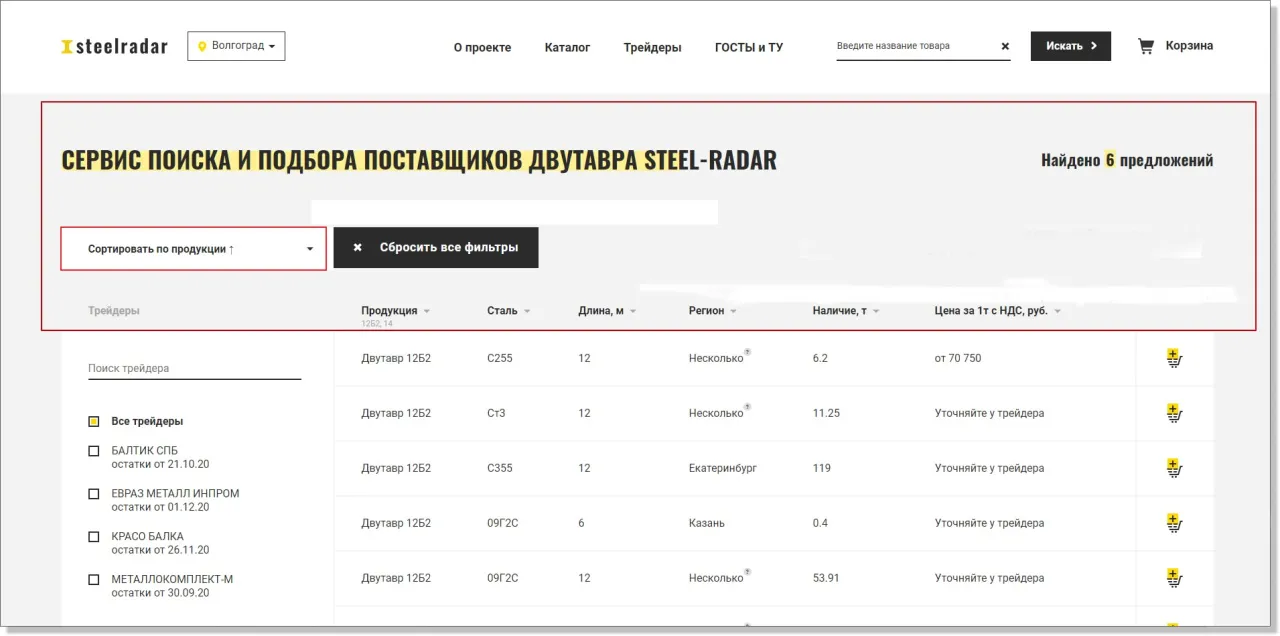
Task: Add the Екатеринбург Двутавр 12Б2 С355 to cart
Action: (1174, 467)
